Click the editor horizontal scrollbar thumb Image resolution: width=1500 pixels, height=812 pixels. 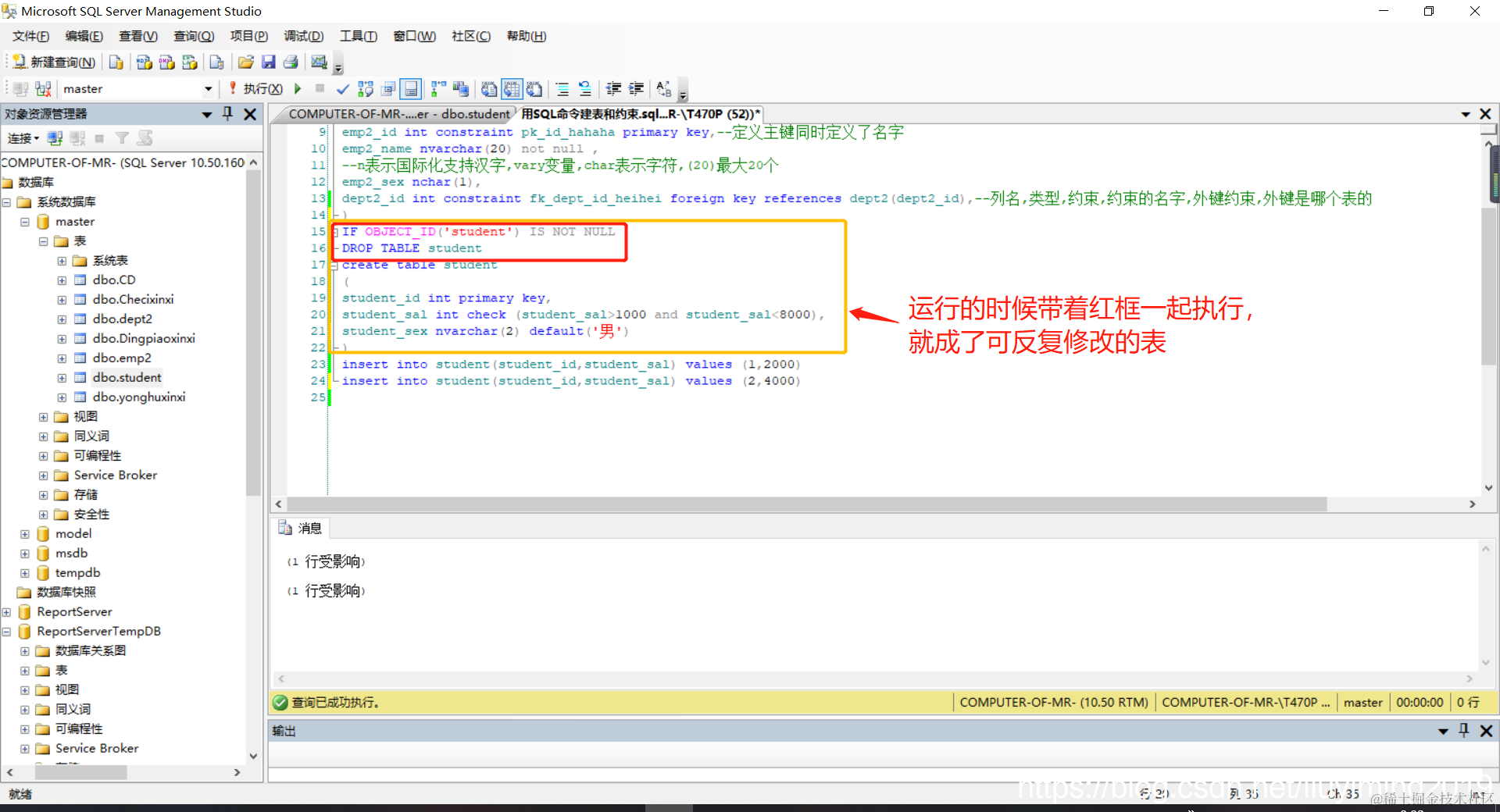(x=806, y=504)
